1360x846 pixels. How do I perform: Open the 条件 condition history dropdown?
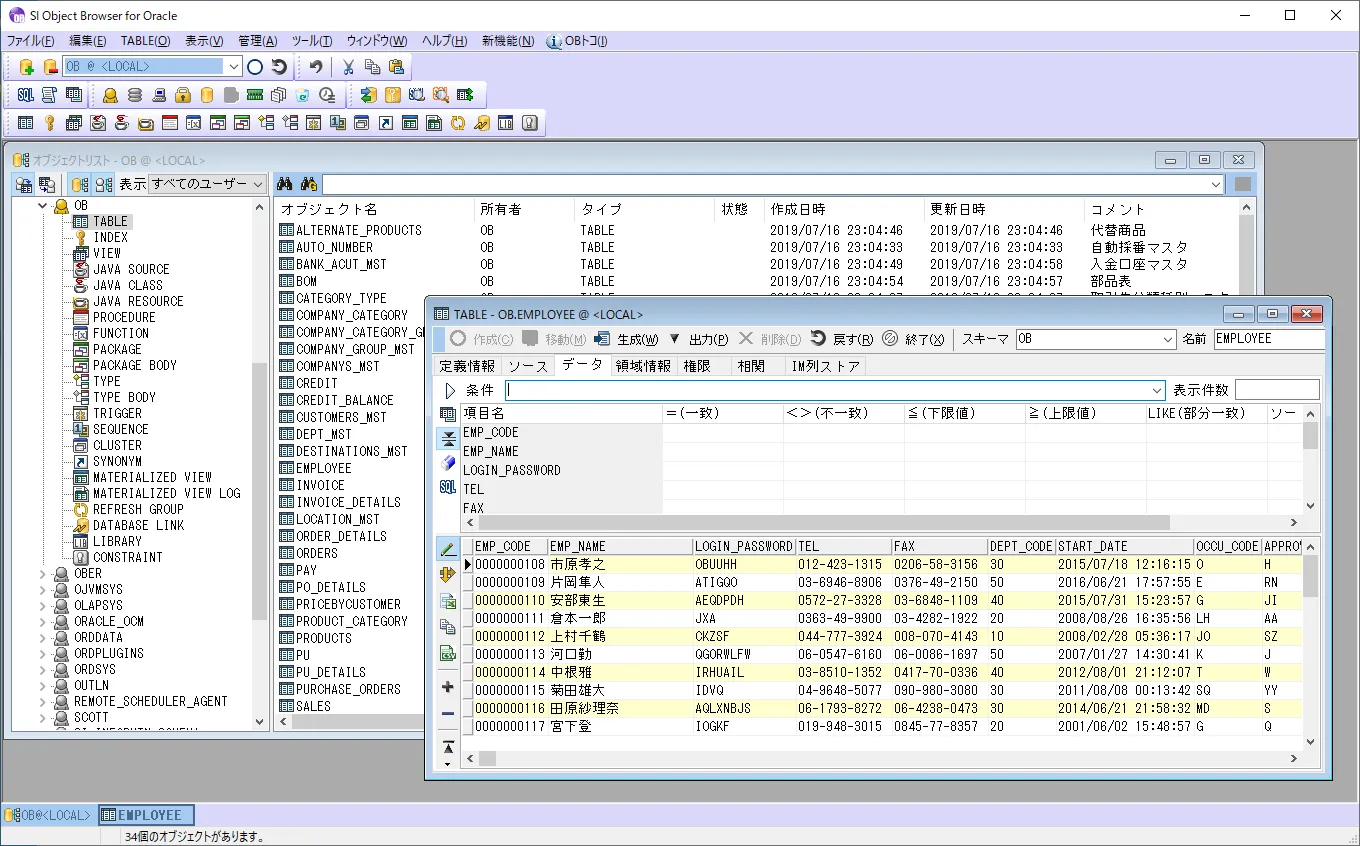pyautogui.click(x=1157, y=390)
